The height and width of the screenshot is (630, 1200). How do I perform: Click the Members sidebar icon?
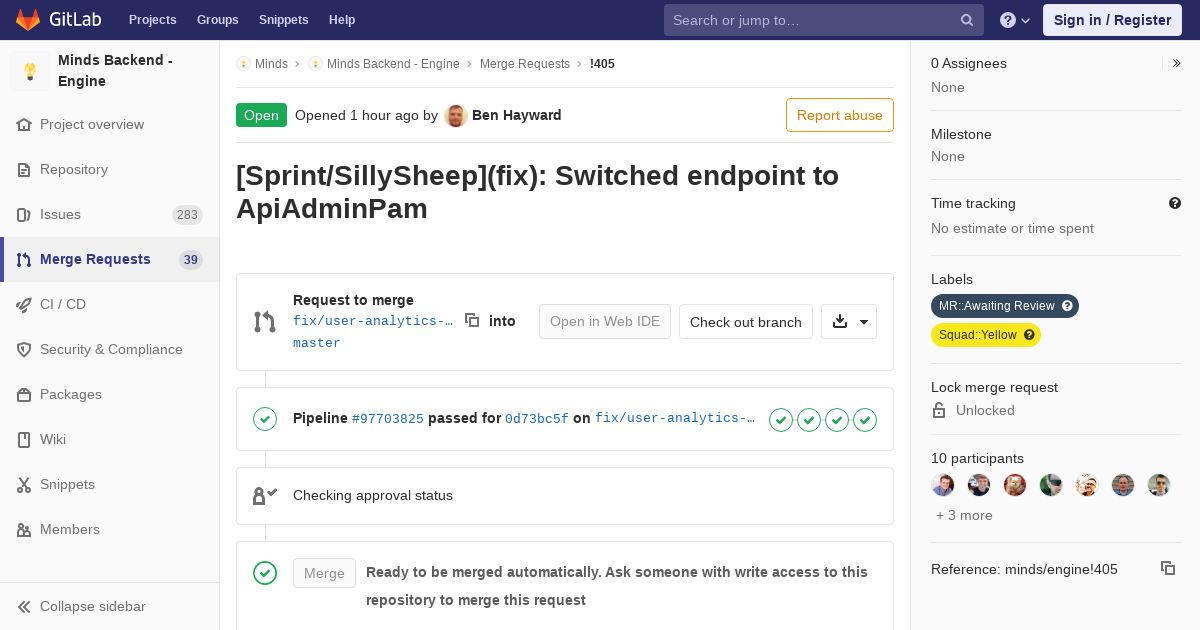pyautogui.click(x=24, y=529)
